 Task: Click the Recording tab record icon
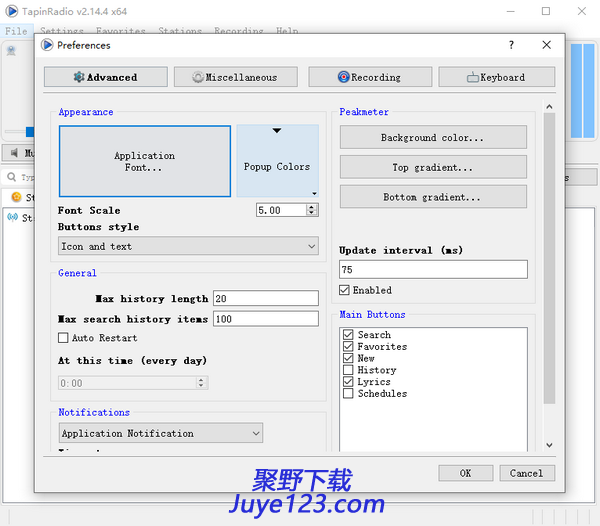pos(344,77)
